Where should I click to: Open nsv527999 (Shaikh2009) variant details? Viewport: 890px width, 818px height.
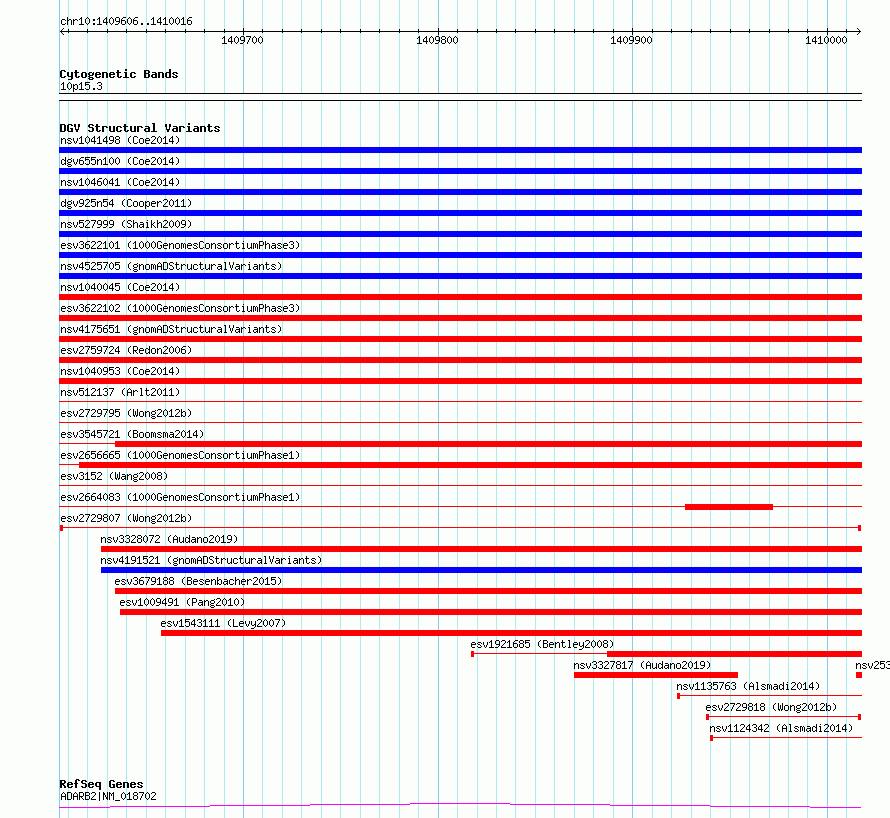point(126,224)
